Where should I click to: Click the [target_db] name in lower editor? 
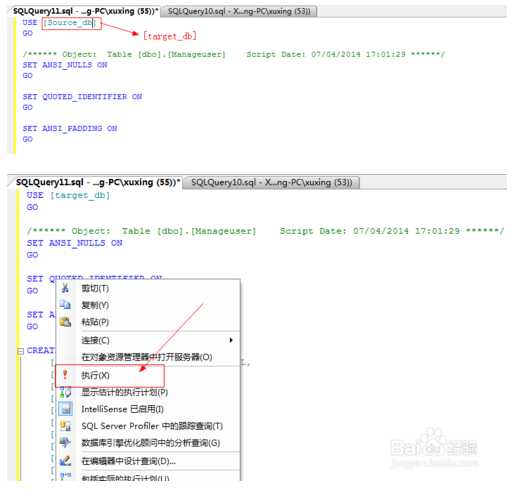80,195
